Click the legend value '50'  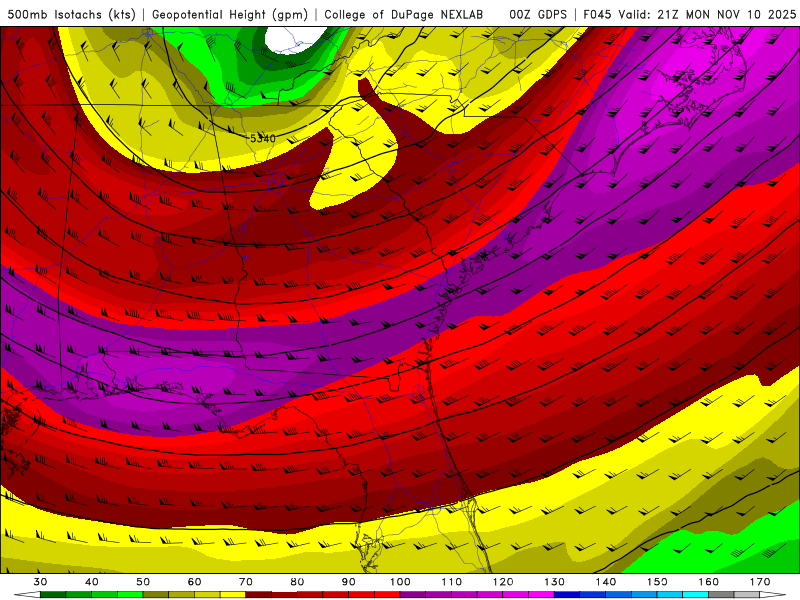click(x=143, y=582)
